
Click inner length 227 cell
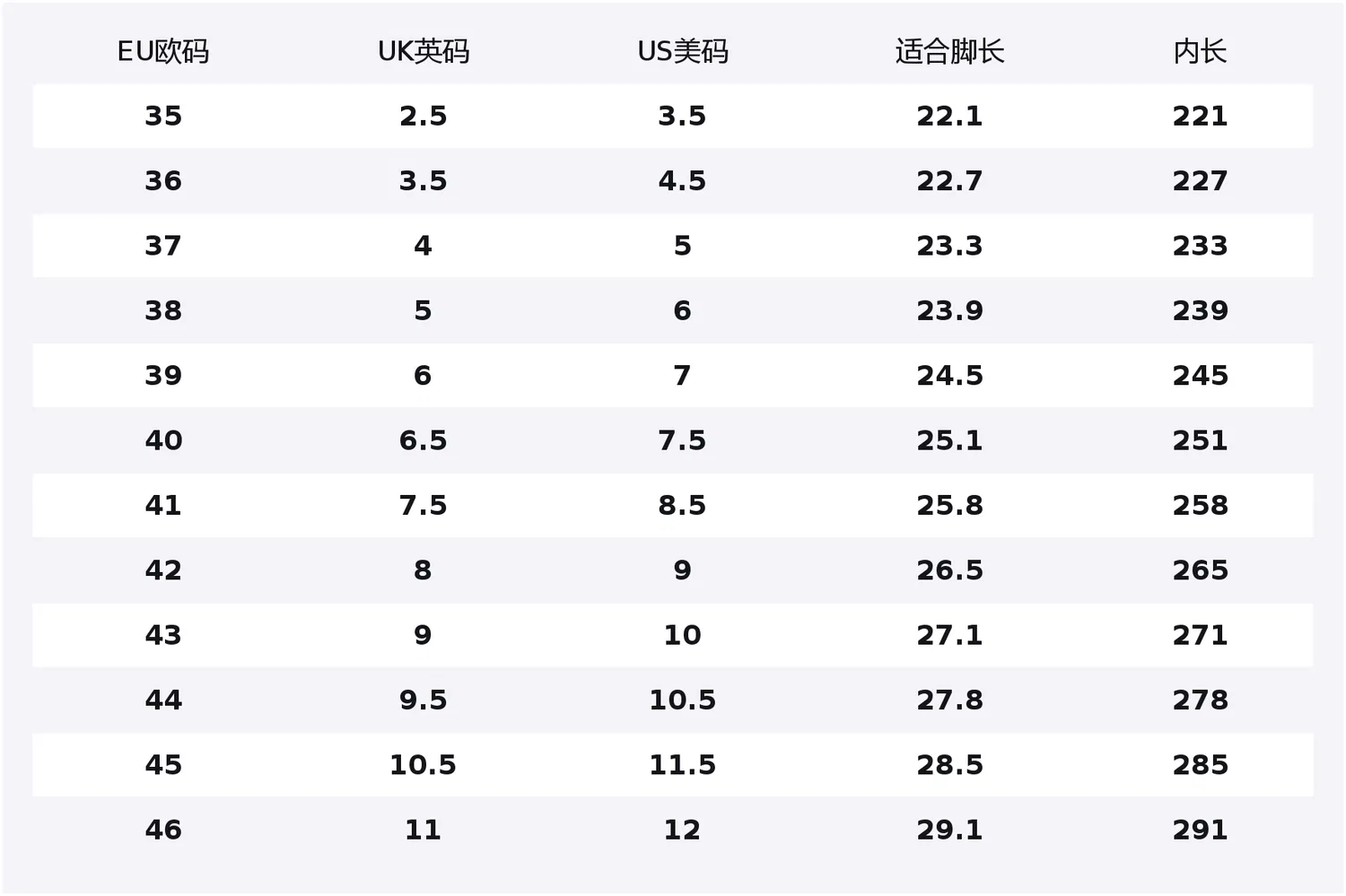(x=1200, y=180)
